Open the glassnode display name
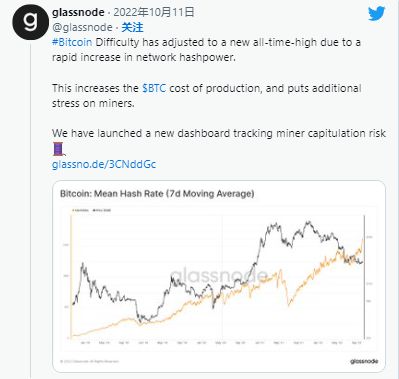 [78, 12]
